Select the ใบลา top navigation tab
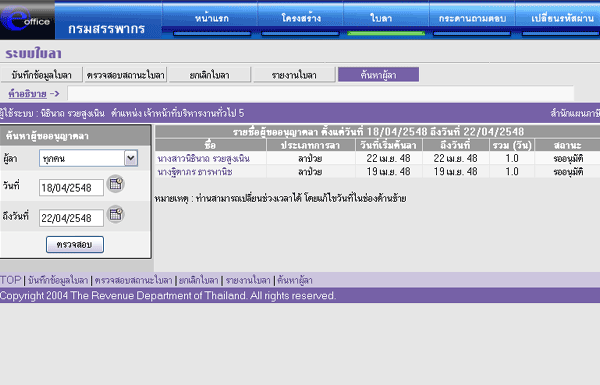The width and height of the screenshot is (600, 385). (x=381, y=18)
